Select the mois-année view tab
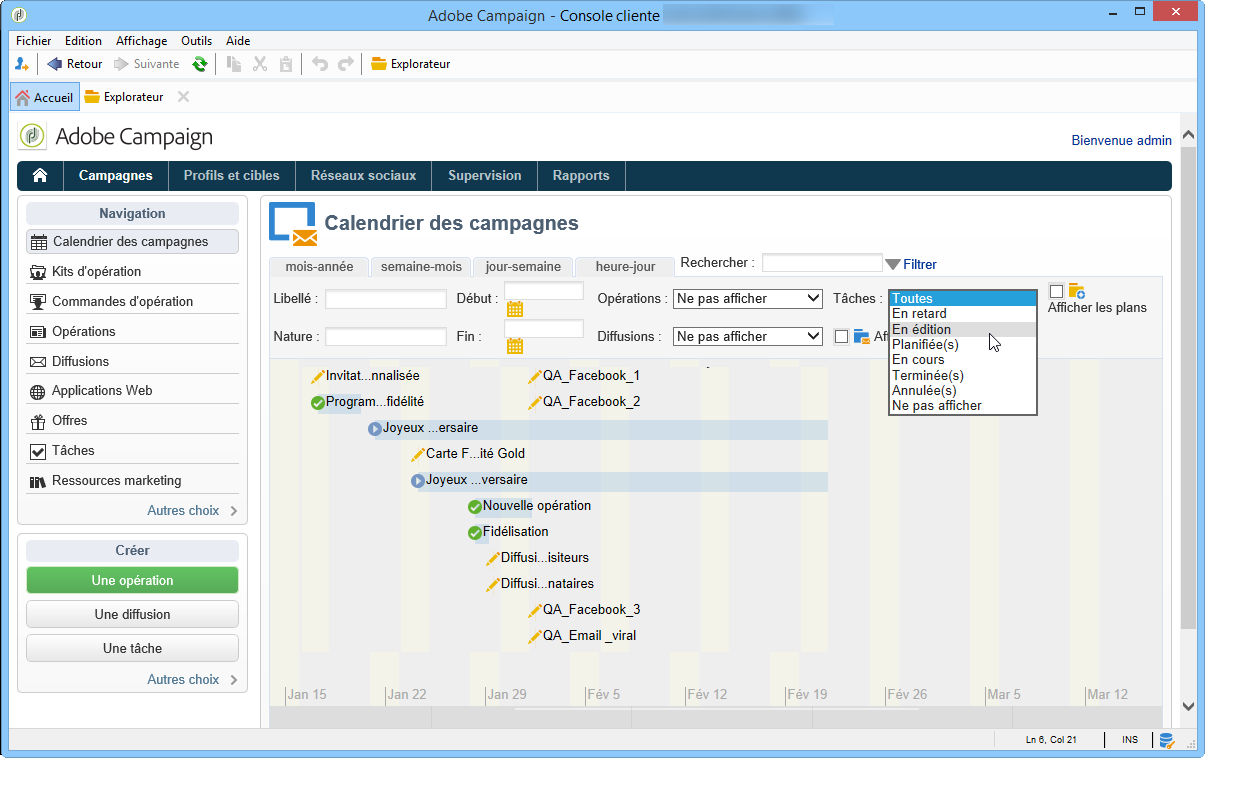Image resolution: width=1233 pixels, height=785 pixels. coord(318,267)
